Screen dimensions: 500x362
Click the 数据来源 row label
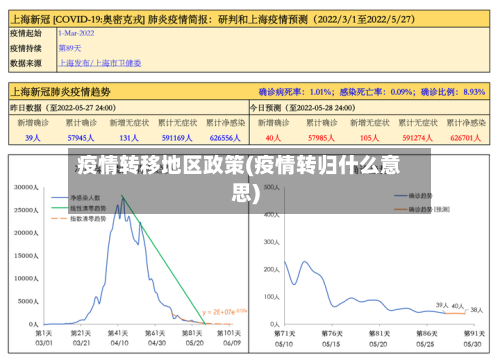(26, 63)
